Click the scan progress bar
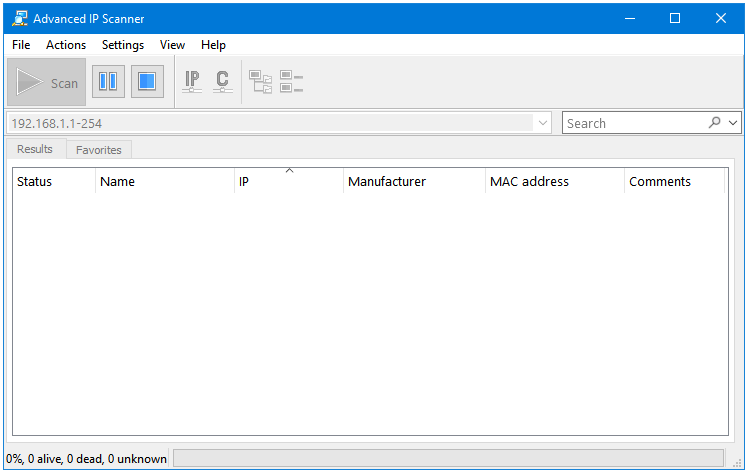This screenshot has height=472, width=747. [x=448, y=458]
